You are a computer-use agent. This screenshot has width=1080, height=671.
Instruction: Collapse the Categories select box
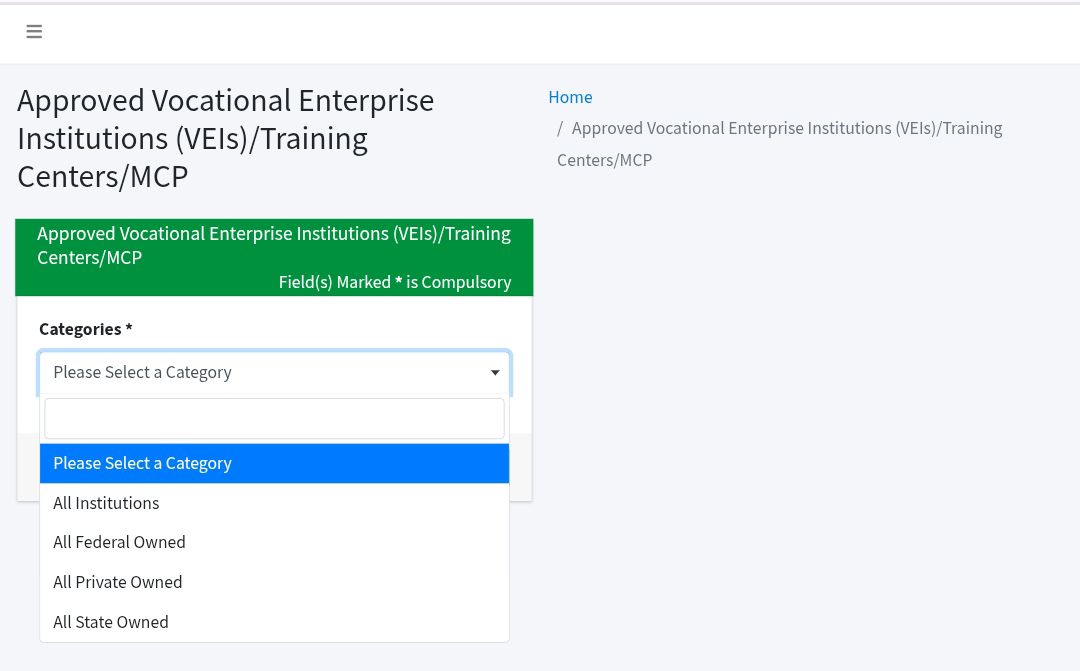click(274, 373)
